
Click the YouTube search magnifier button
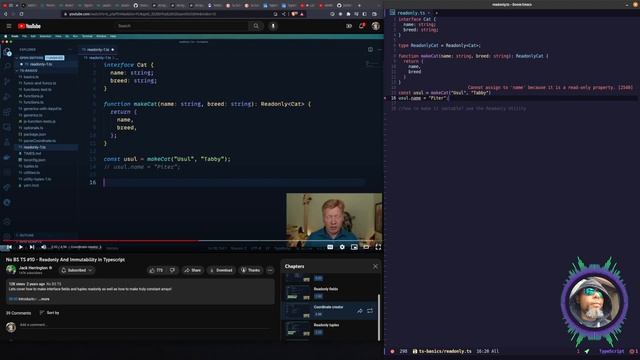256,26
